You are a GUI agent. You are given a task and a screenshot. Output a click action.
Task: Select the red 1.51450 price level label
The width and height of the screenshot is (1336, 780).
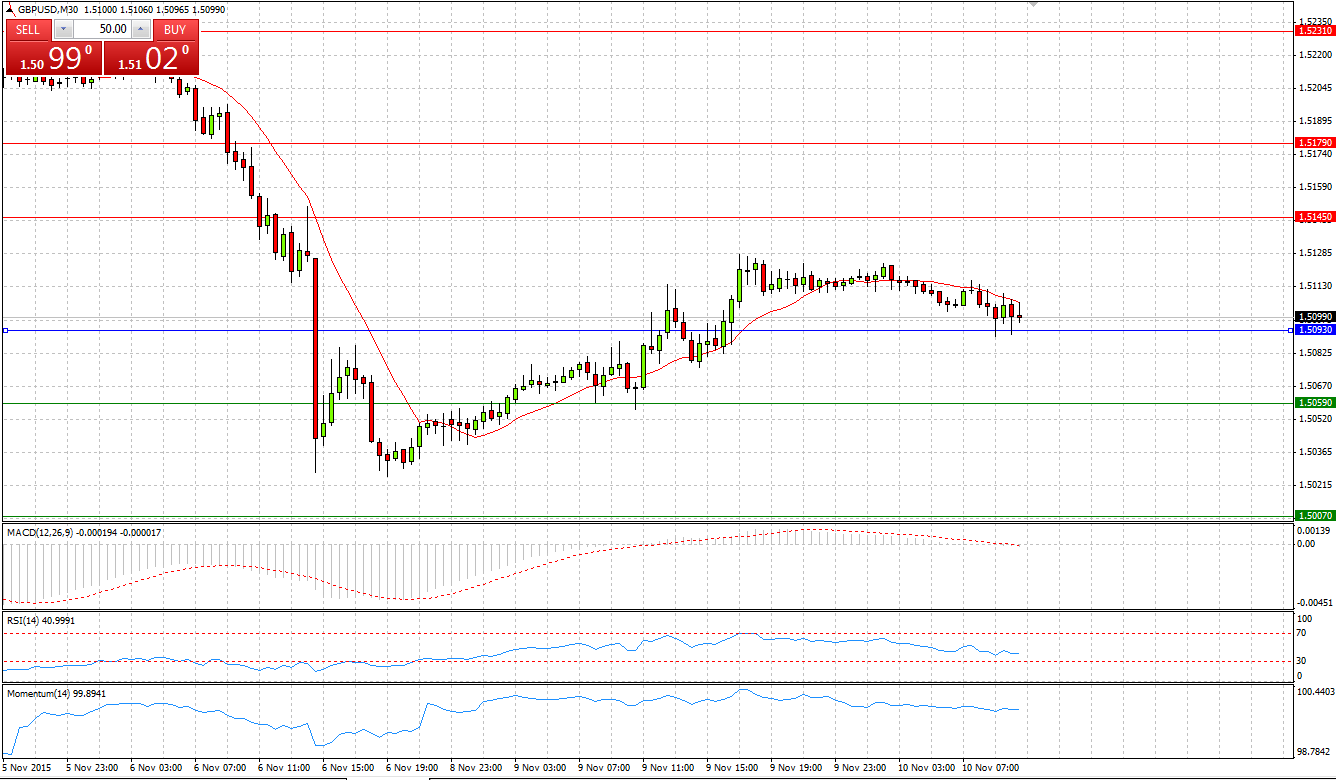[1314, 217]
